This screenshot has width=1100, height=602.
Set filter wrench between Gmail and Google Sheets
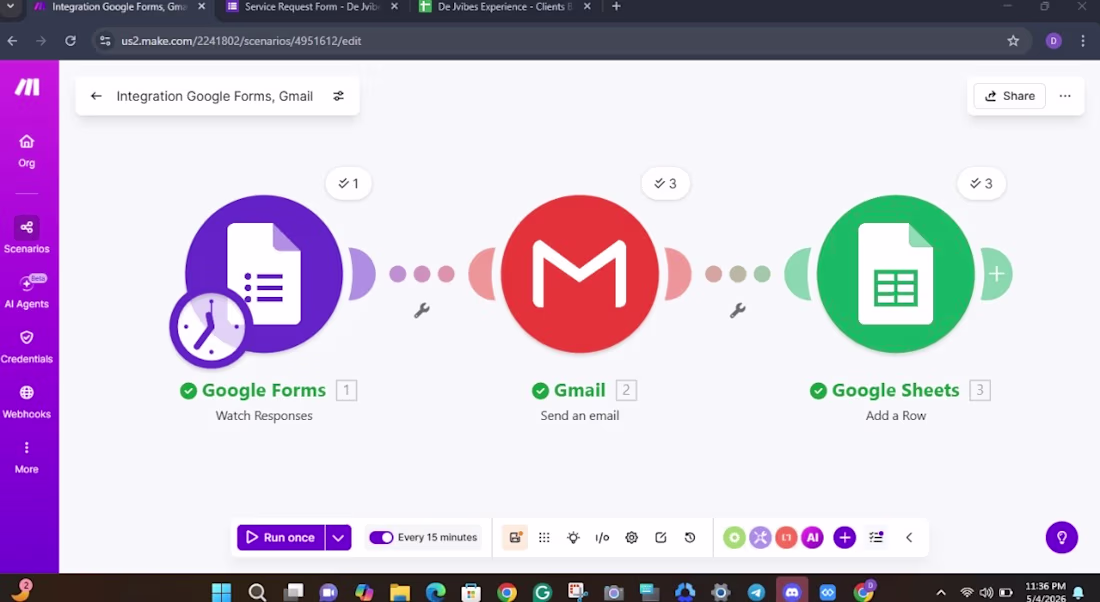[x=737, y=310]
